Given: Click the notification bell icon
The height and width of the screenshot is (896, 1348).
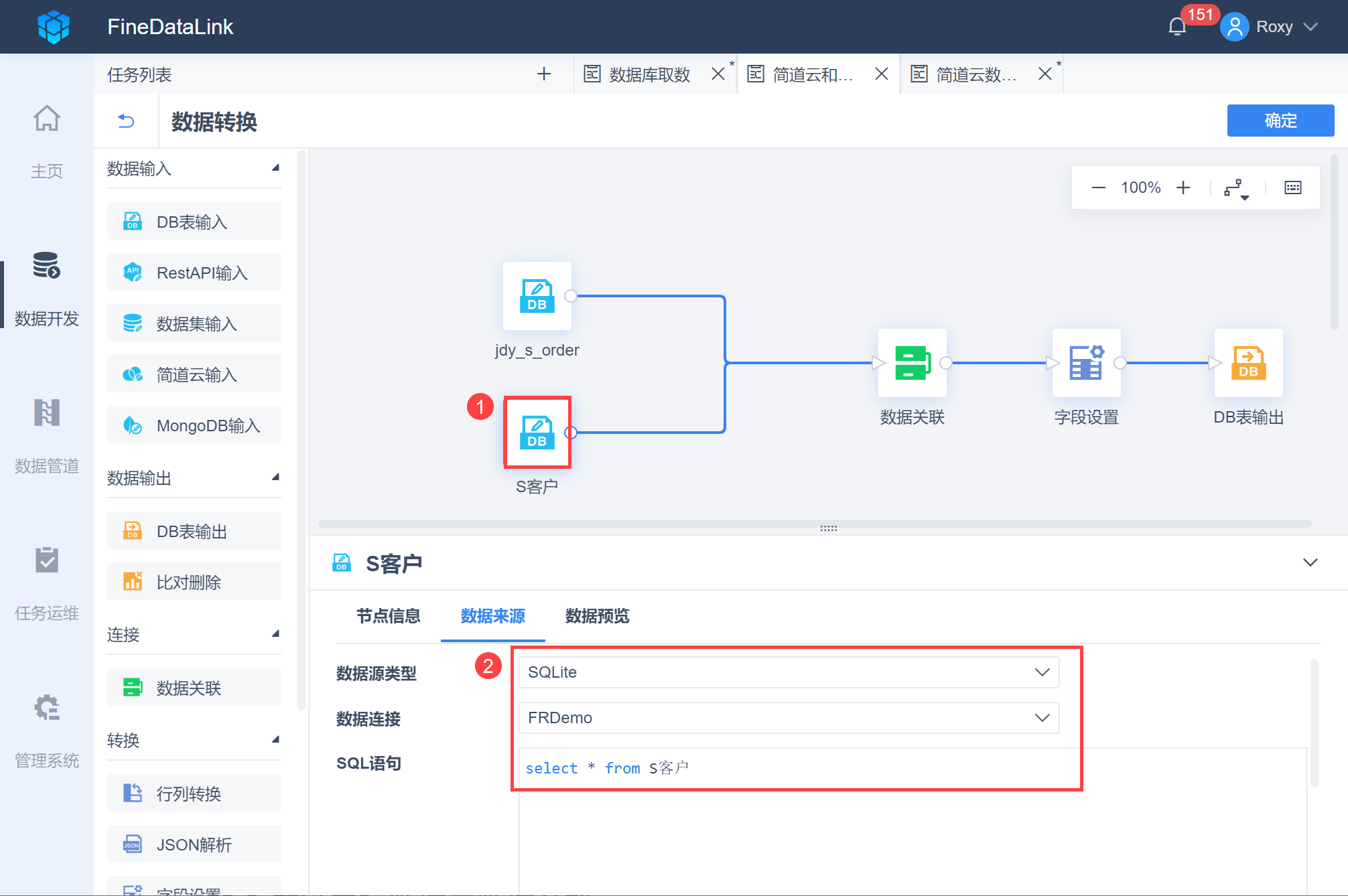Looking at the screenshot, I should 1177,27.
